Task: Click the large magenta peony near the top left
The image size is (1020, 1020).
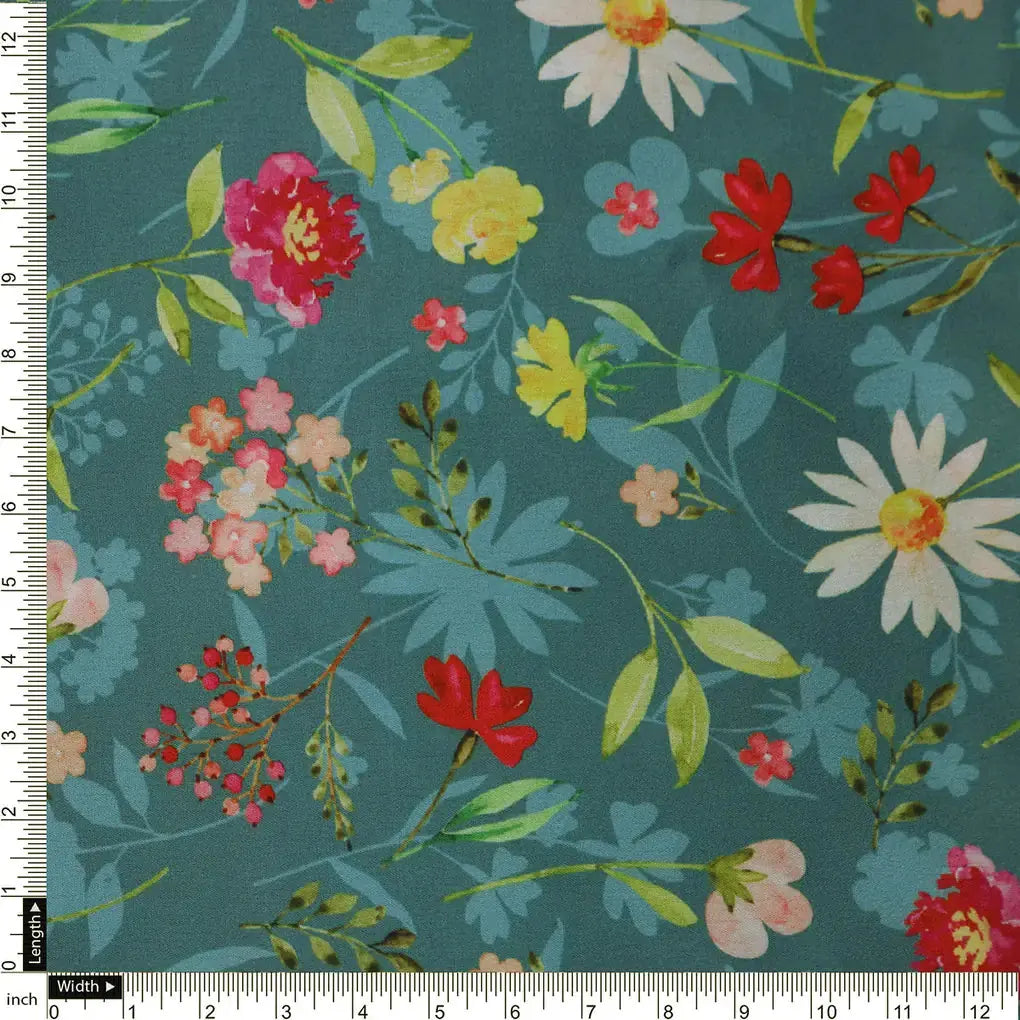Action: (292, 237)
